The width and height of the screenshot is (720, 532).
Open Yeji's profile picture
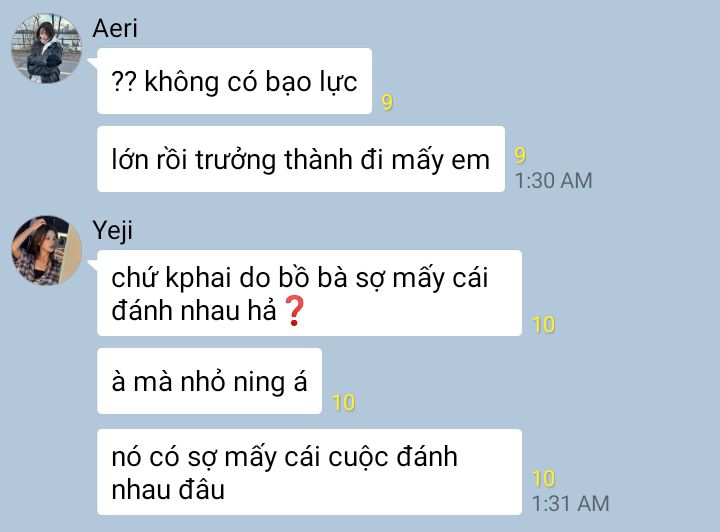(x=46, y=251)
